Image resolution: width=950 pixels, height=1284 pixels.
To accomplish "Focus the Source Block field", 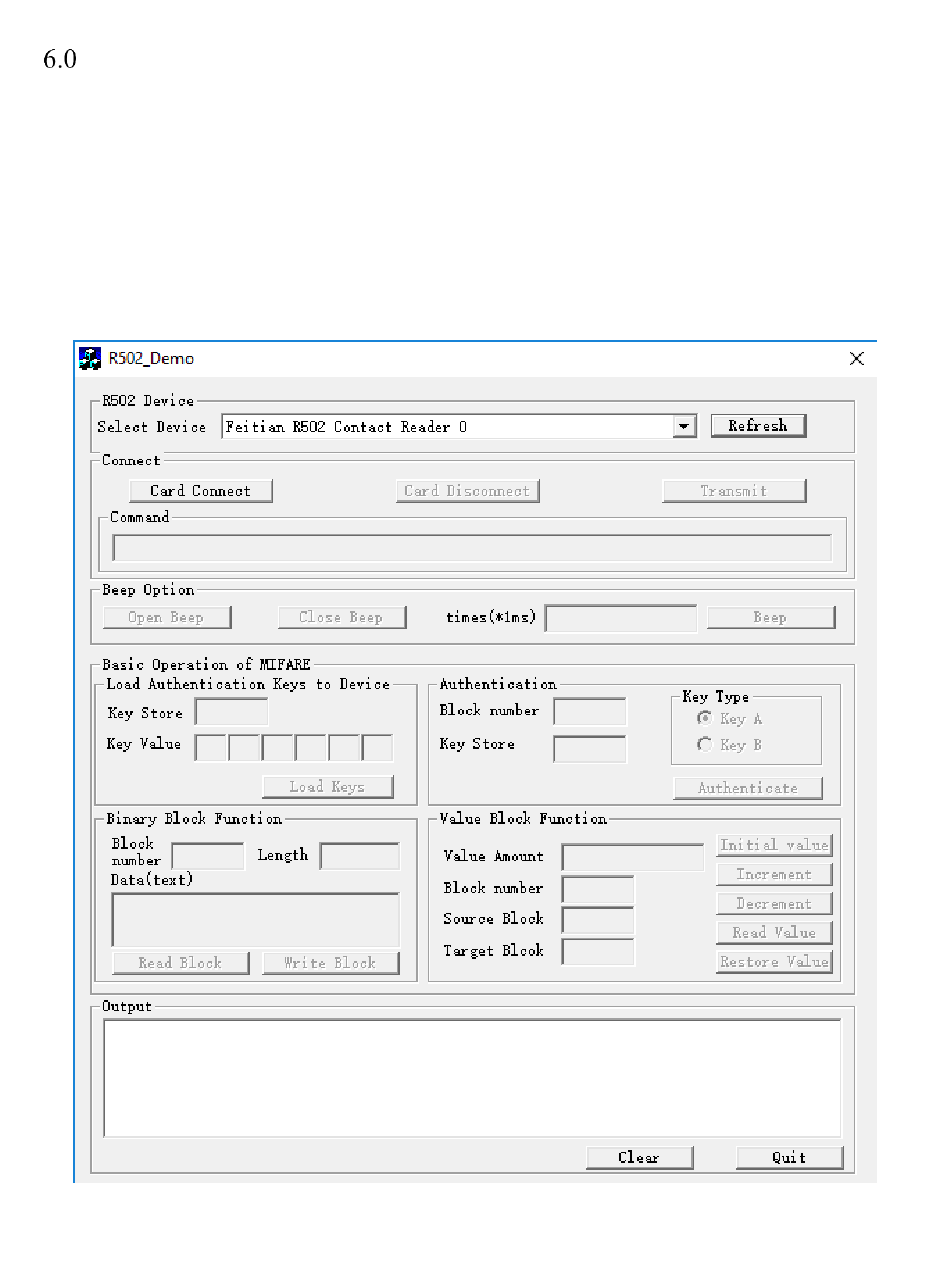I will (598, 920).
